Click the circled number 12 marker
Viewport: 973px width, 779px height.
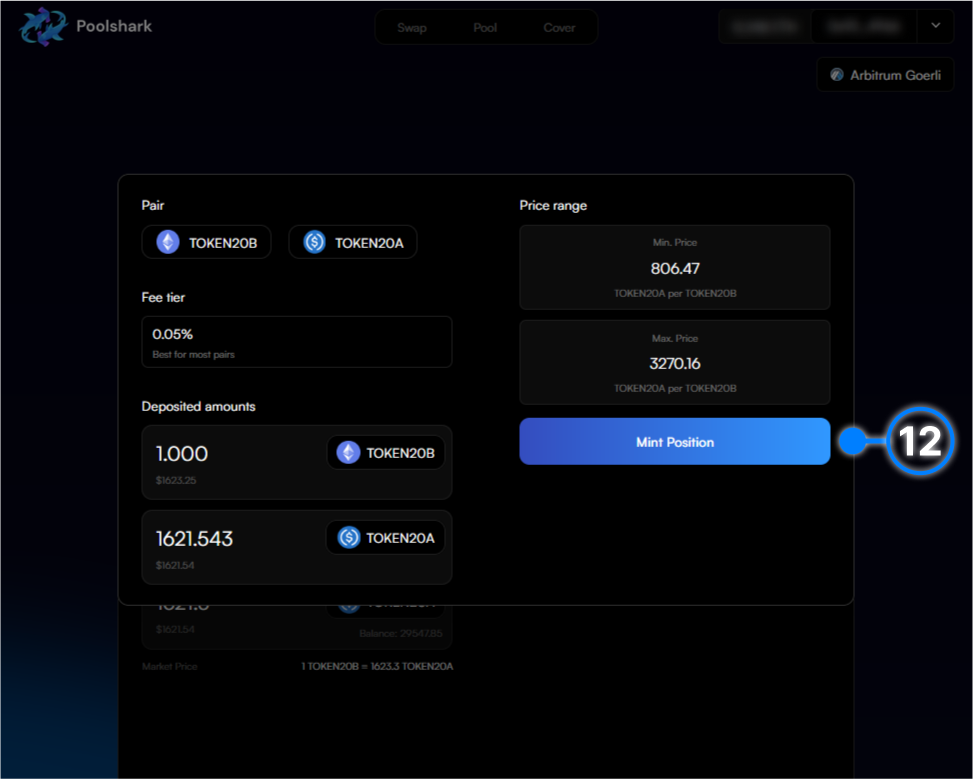point(918,441)
